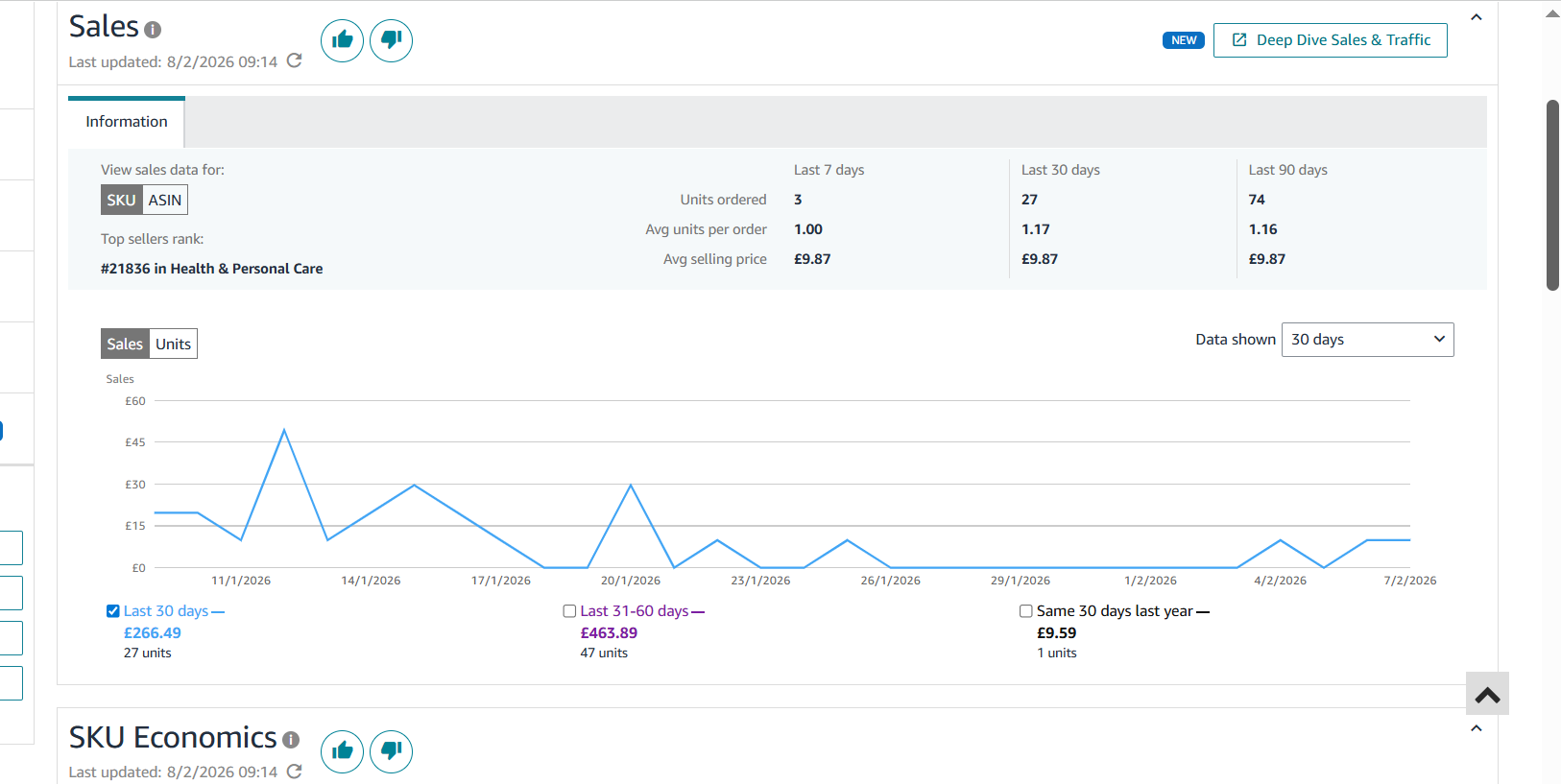This screenshot has width=1561, height=784.
Task: Click the scroll-to-top arrow button
Action: pyautogui.click(x=1487, y=694)
